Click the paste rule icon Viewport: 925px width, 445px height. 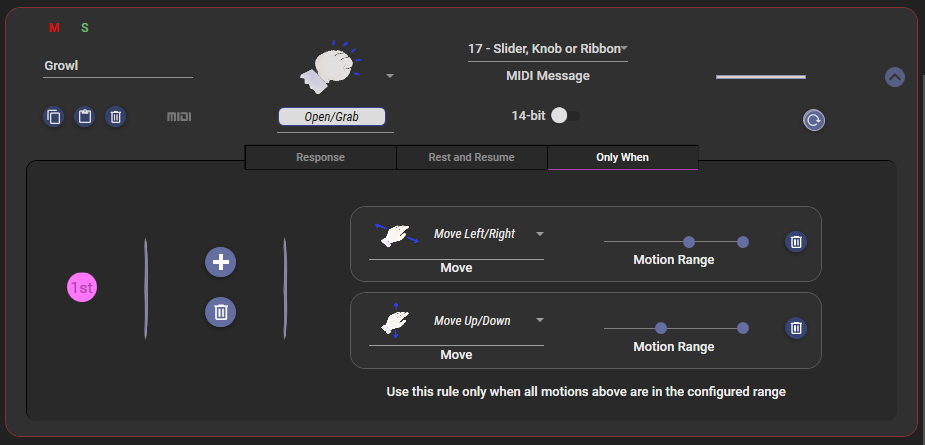tap(85, 117)
